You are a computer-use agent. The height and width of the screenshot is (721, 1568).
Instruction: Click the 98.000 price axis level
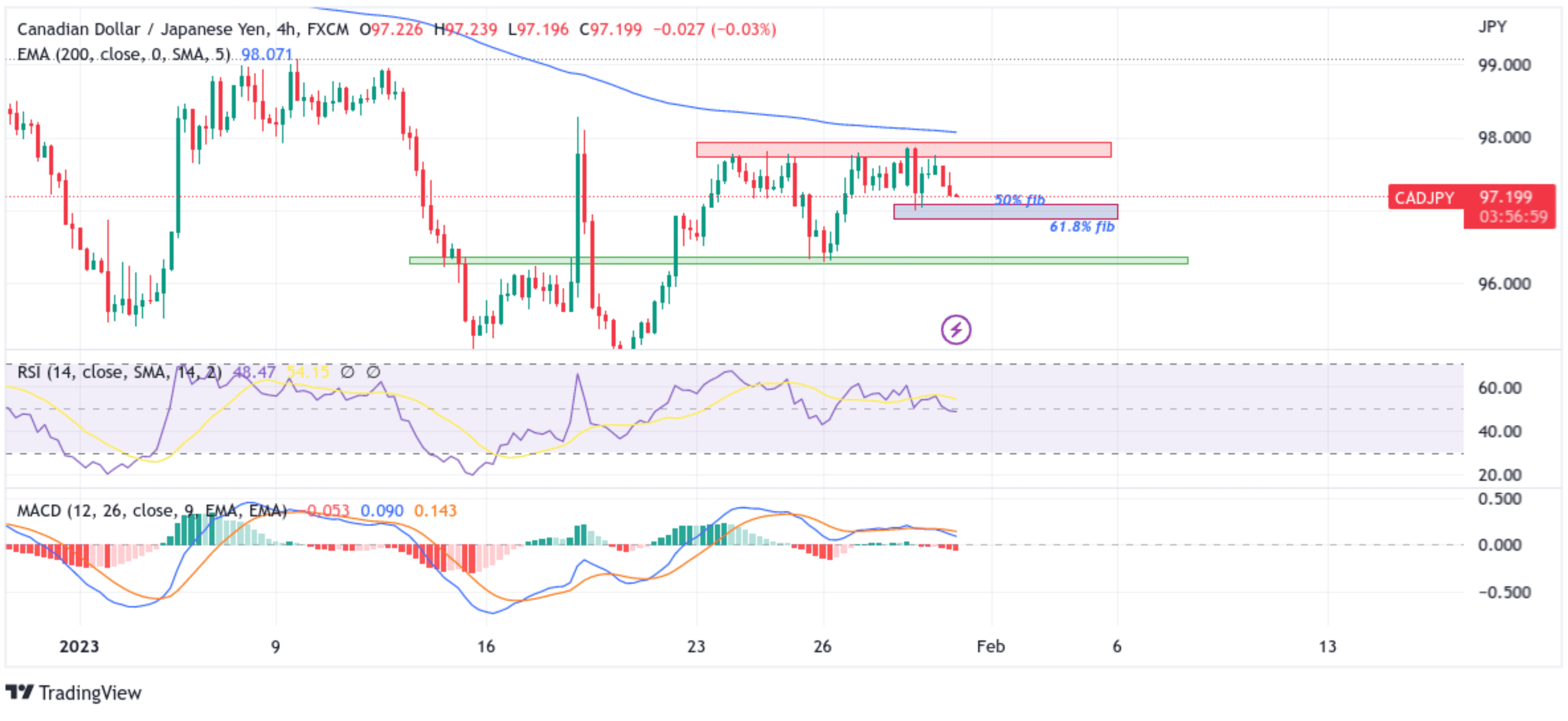[1504, 137]
